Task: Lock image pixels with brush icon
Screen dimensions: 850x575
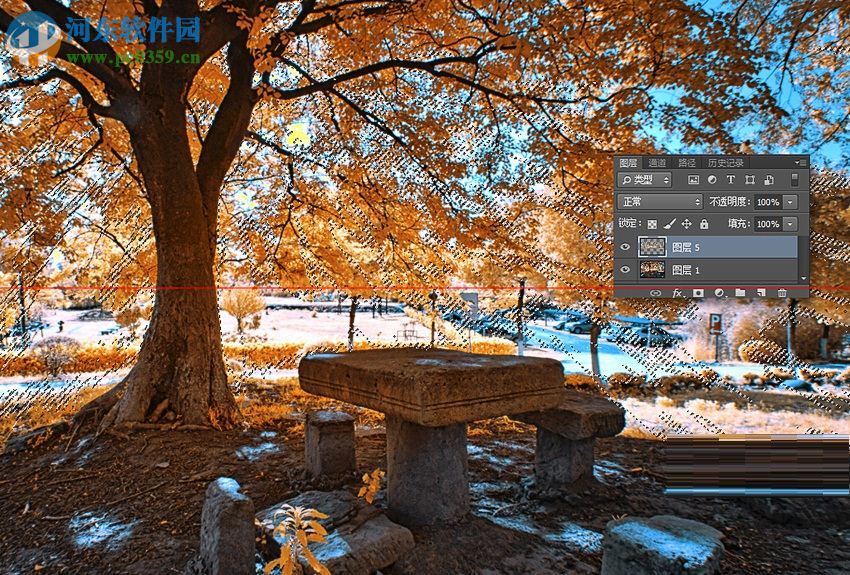Action: 669,224
